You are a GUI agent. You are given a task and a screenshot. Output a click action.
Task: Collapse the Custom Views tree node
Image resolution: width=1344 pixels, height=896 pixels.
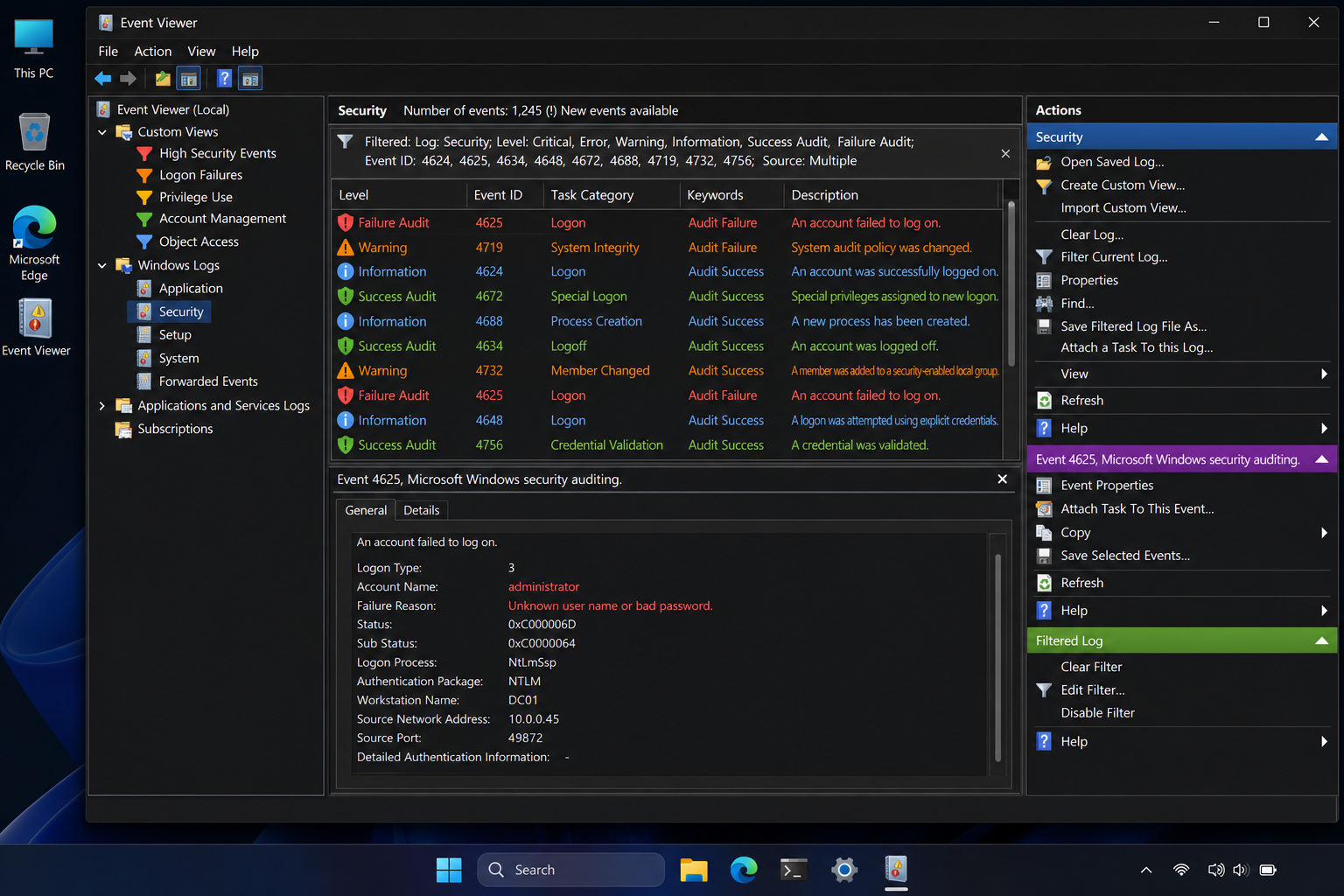point(102,132)
